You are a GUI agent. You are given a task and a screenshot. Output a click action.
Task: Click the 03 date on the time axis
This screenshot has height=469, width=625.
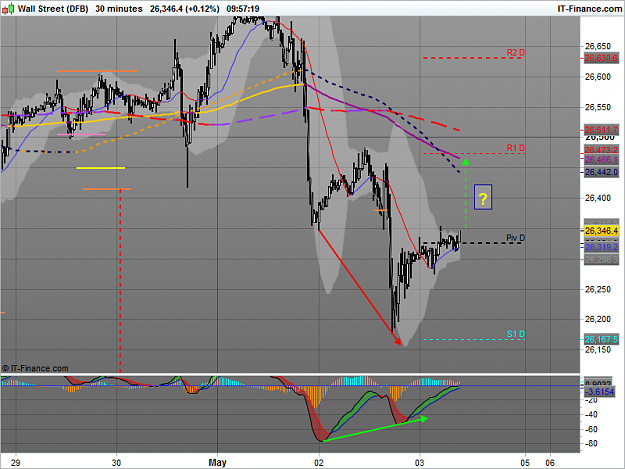click(419, 463)
